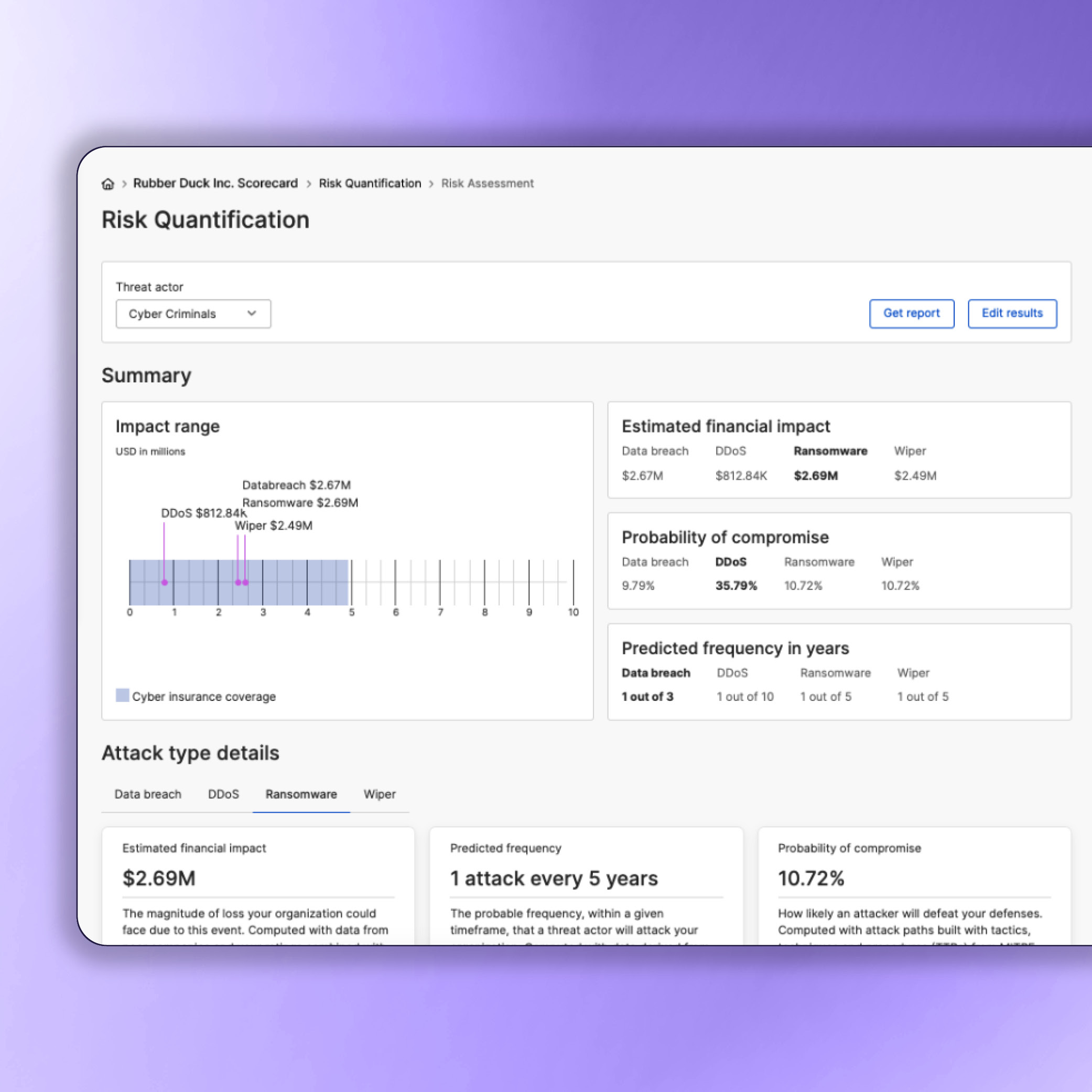The width and height of the screenshot is (1092, 1092).
Task: Select the Ransomware tab
Action: (x=301, y=794)
